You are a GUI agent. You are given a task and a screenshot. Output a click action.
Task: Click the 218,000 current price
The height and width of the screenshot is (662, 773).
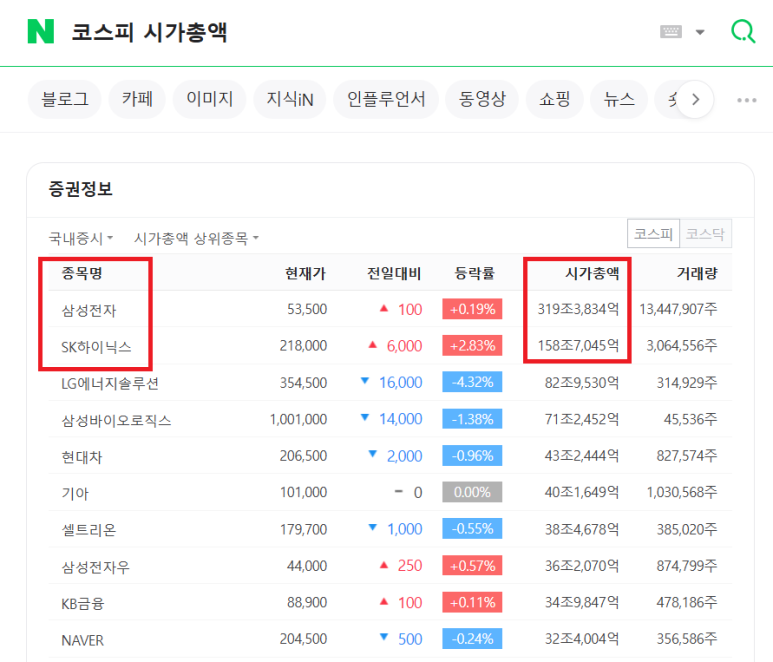[303, 346]
